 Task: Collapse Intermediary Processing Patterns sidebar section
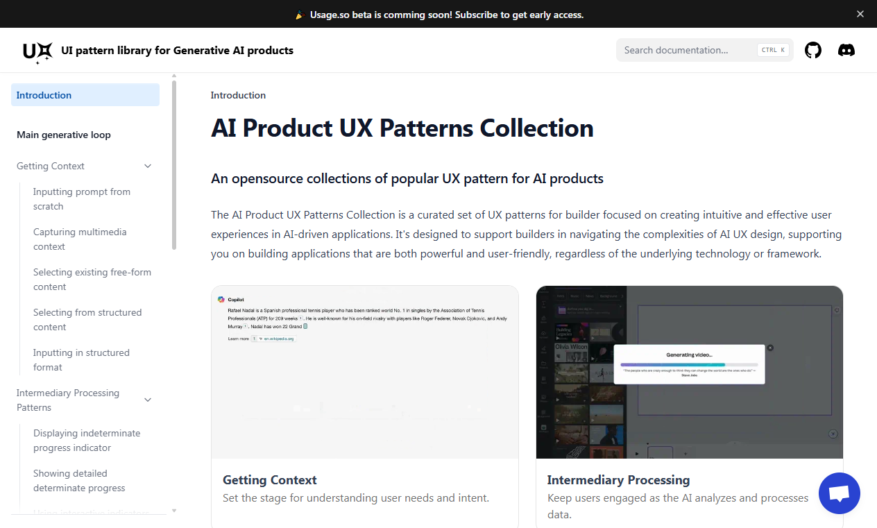click(x=148, y=400)
